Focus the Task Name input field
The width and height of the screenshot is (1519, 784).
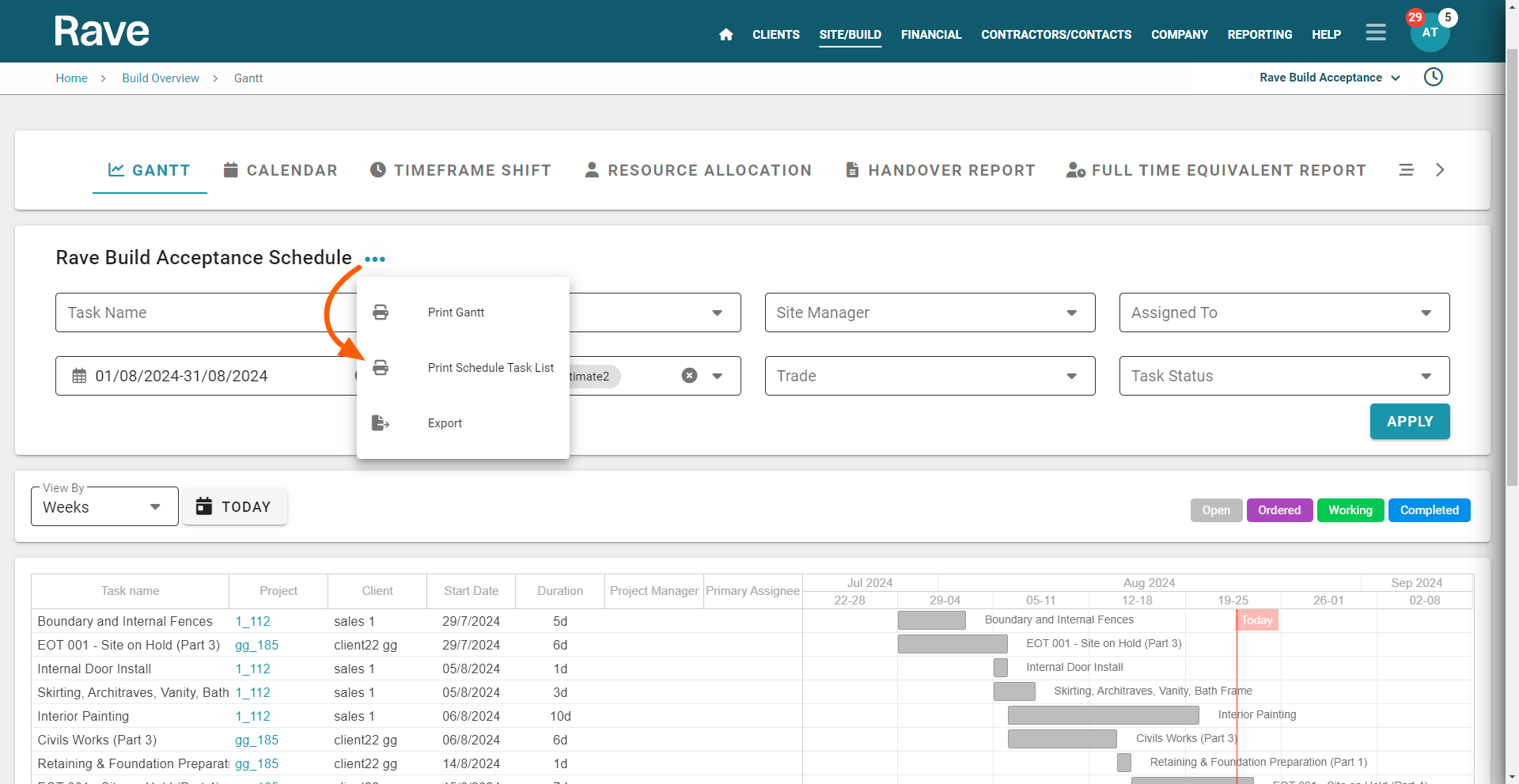(206, 312)
